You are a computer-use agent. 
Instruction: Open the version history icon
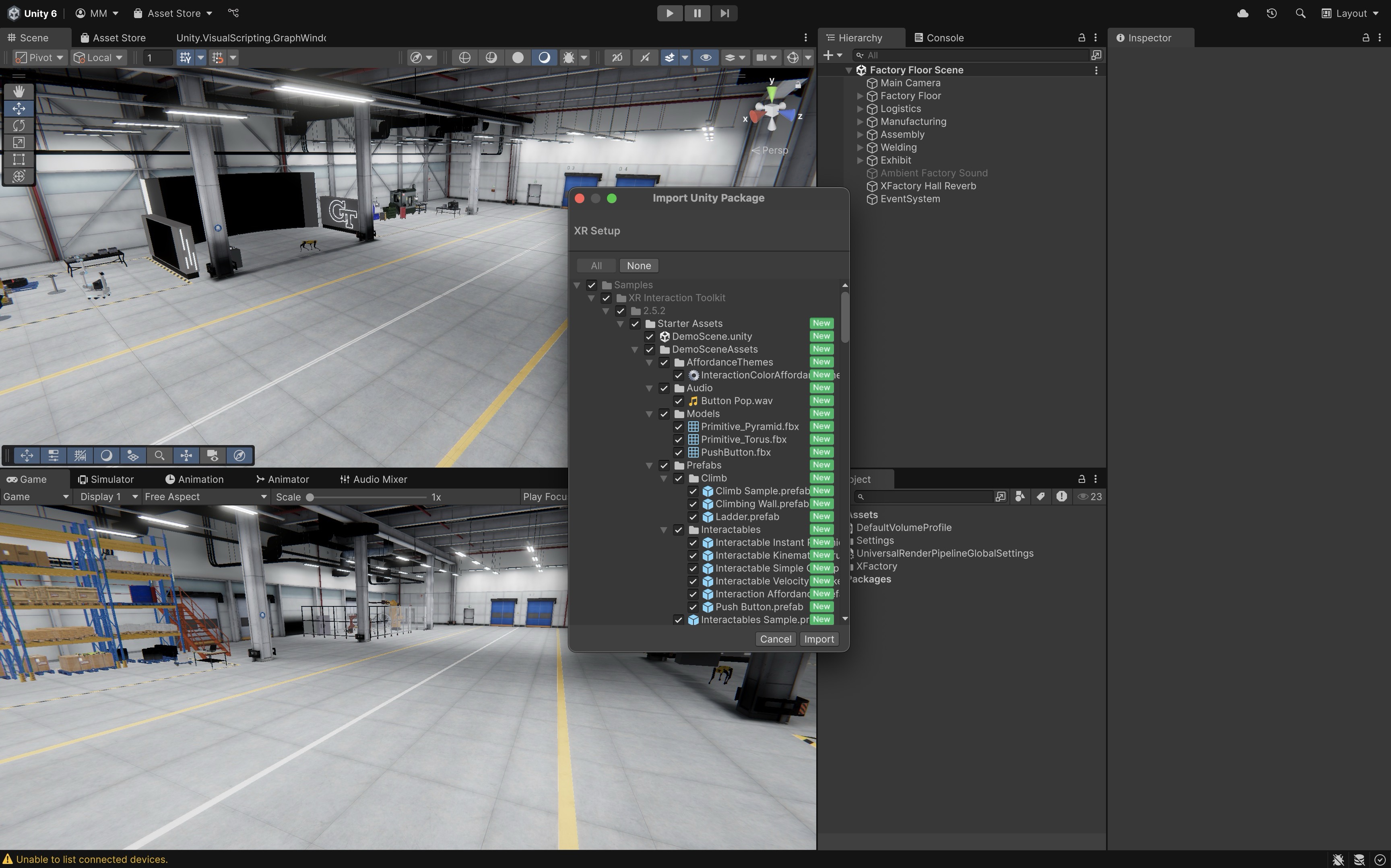pyautogui.click(x=1271, y=13)
